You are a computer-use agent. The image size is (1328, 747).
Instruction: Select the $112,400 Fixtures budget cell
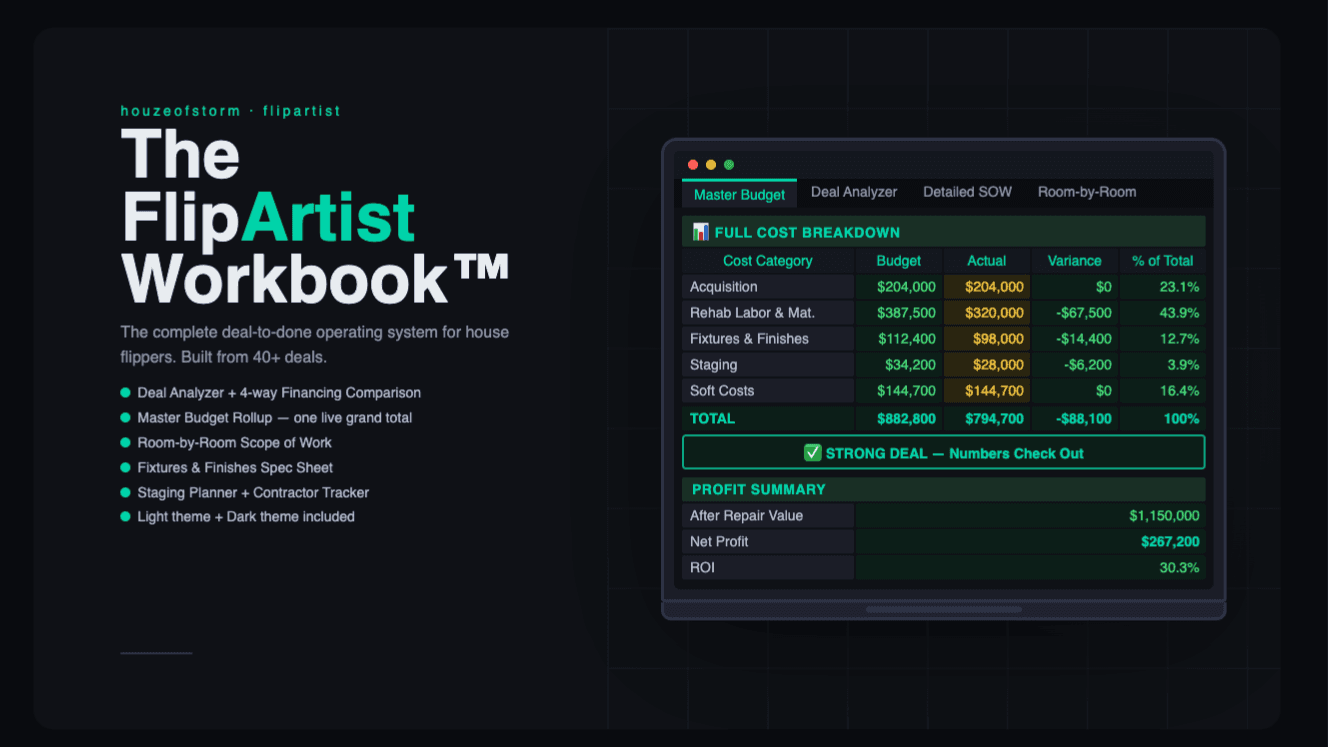[x=899, y=339]
